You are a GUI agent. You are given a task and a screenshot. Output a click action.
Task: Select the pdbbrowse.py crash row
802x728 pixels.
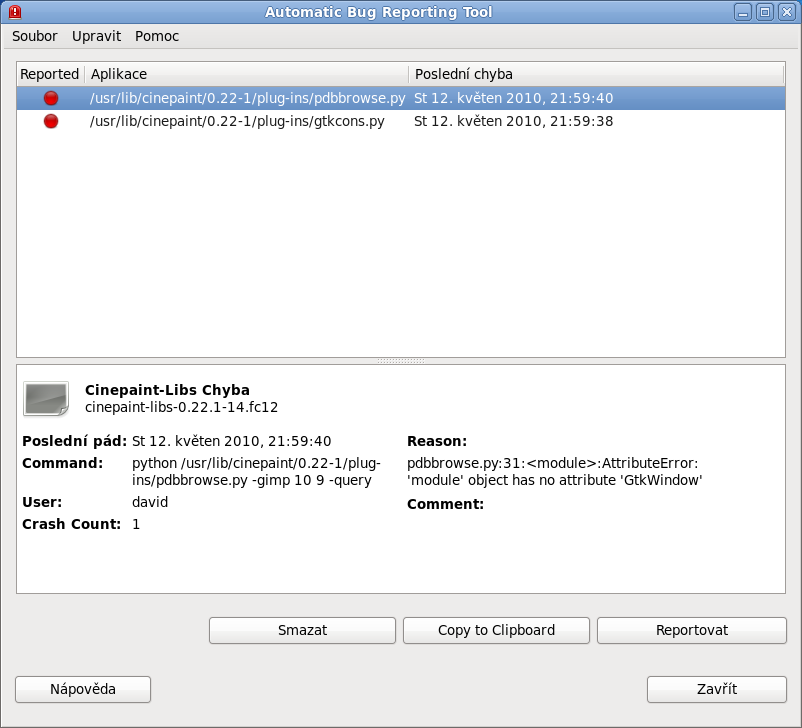click(x=400, y=98)
